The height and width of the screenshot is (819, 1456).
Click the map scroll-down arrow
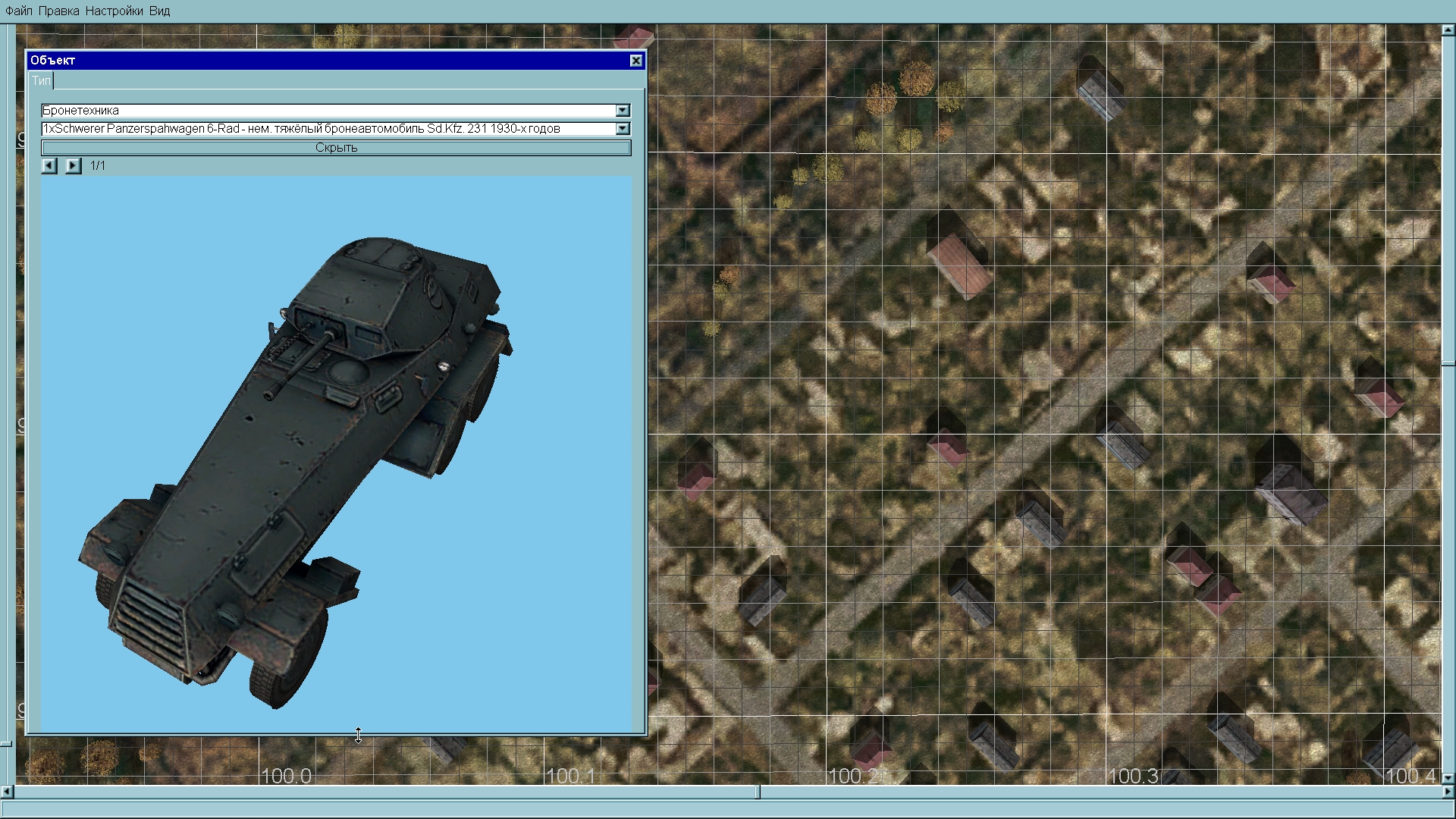click(x=1448, y=778)
